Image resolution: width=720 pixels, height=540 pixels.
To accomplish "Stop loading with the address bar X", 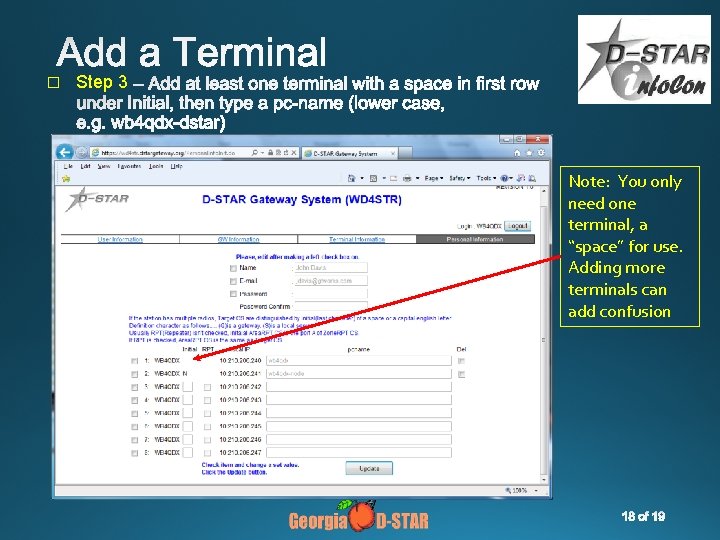I will click(294, 152).
